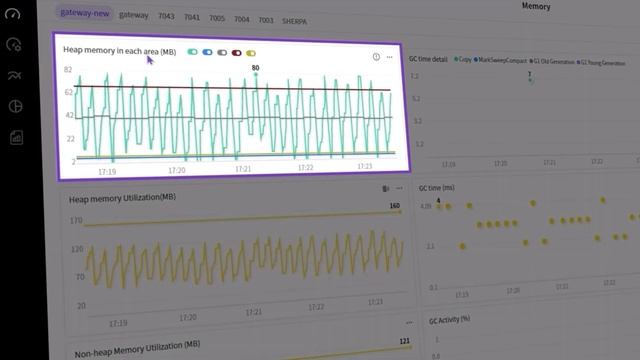Viewport: 640px width, 360px height.
Task: Click the 'GC time (ms)' chart title
Action: [437, 188]
